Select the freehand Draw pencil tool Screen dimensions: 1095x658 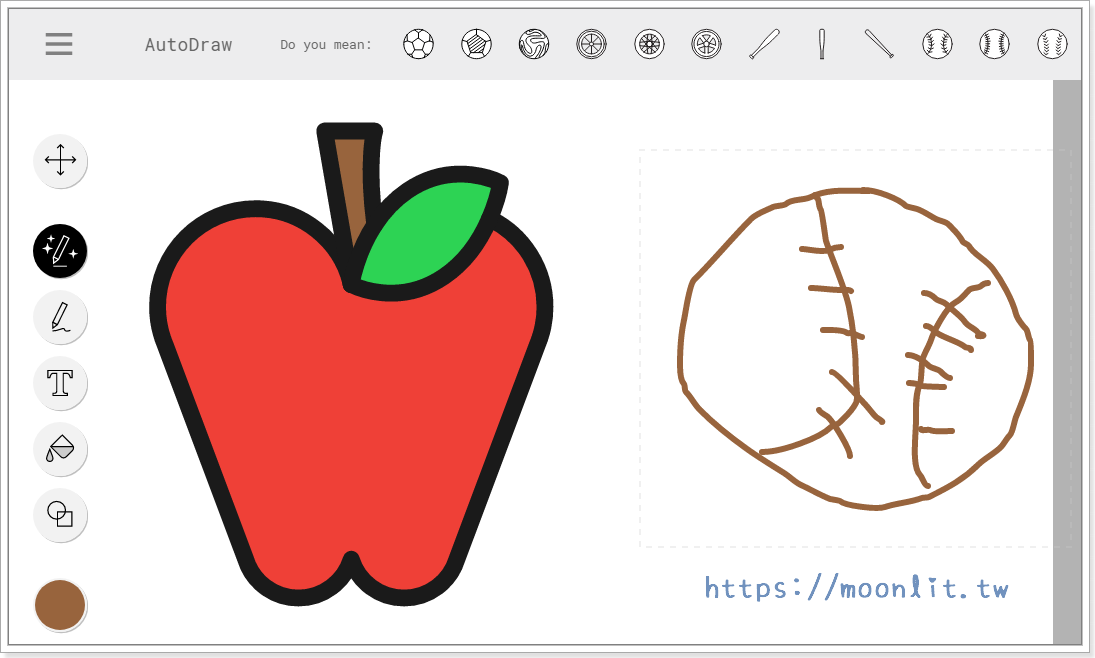click(61, 317)
